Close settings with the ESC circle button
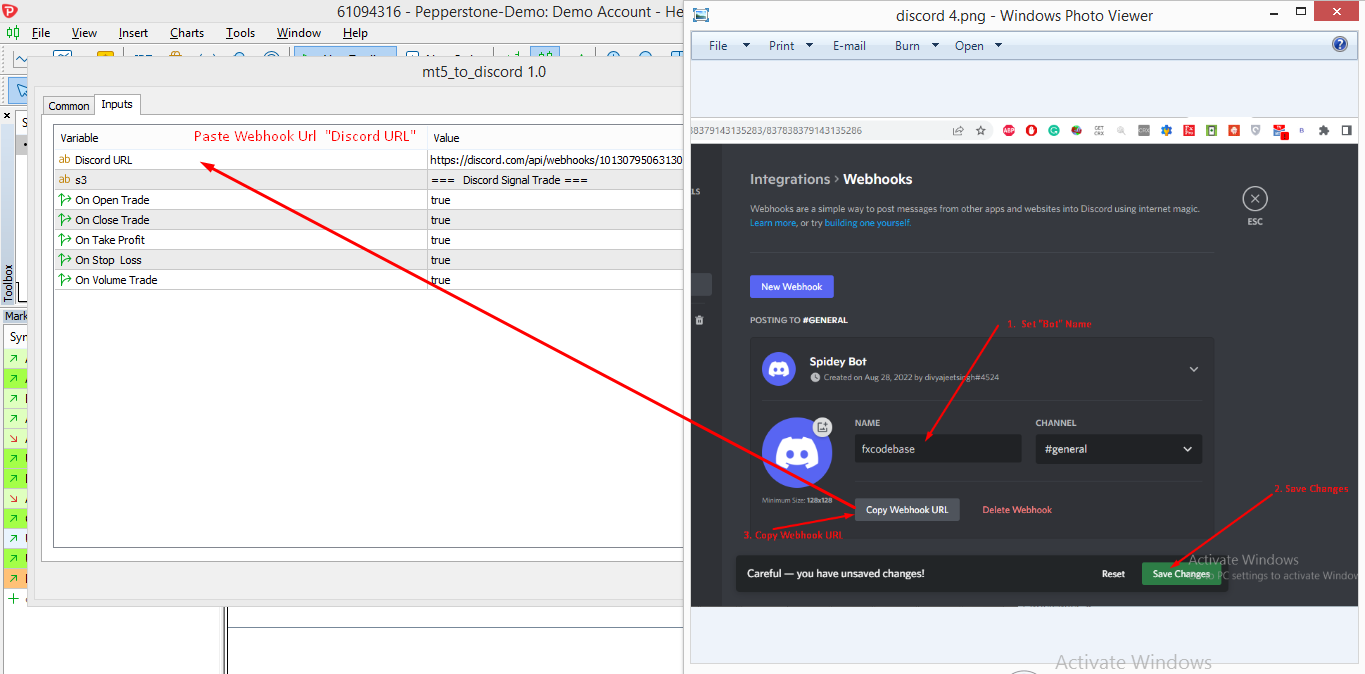Screen dimensions: 1365x674 [1254, 198]
